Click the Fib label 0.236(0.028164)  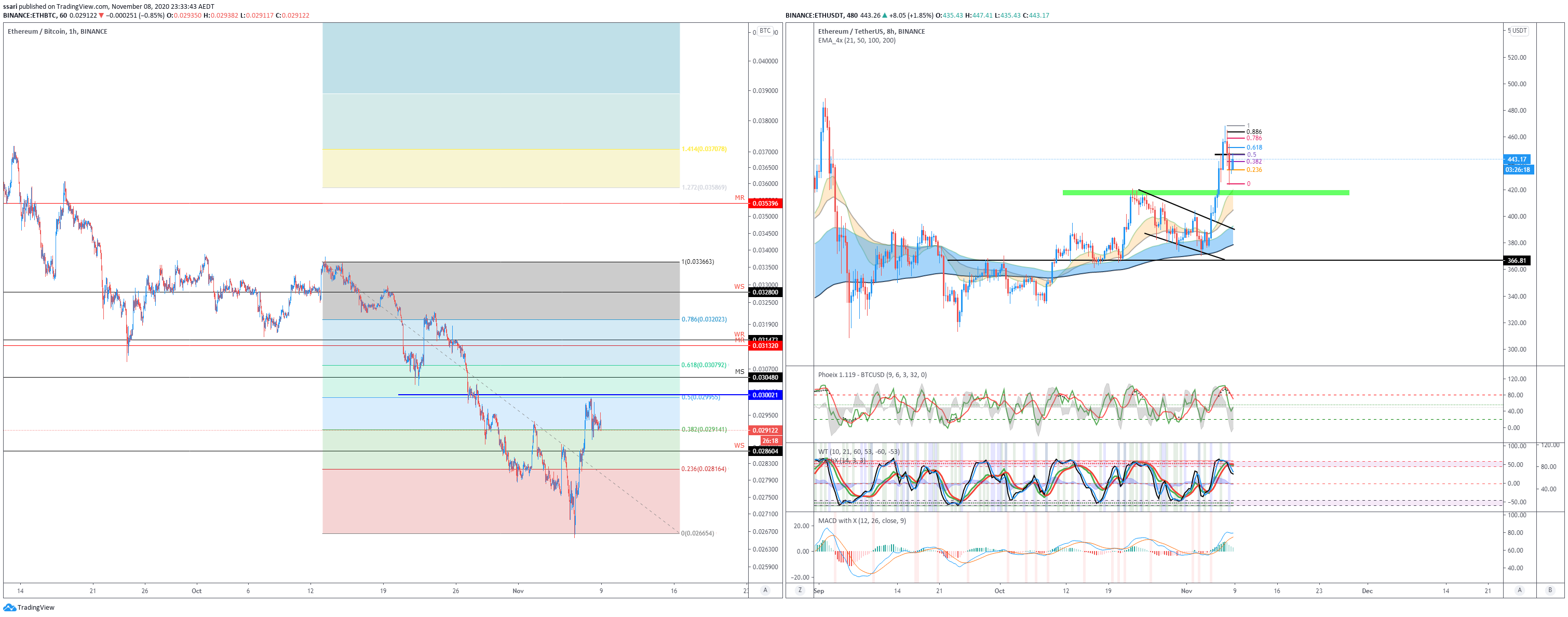click(x=704, y=469)
